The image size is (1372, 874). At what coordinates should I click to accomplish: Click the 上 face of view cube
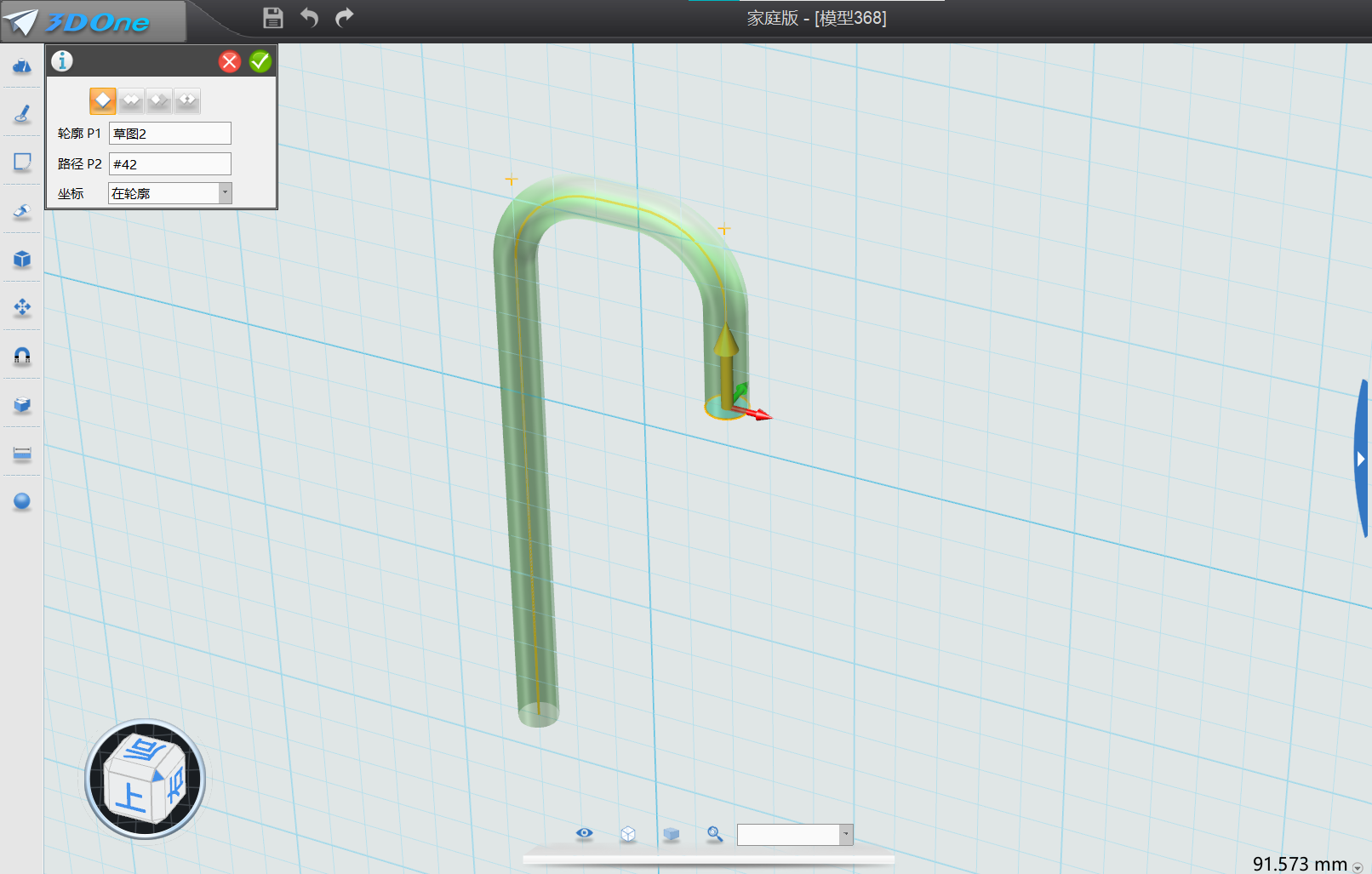coord(129,799)
